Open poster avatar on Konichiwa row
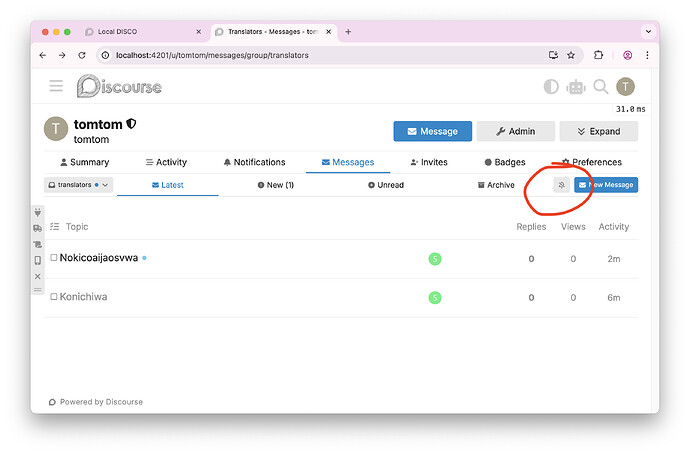Screen dimensions: 690x453 [x=435, y=298]
